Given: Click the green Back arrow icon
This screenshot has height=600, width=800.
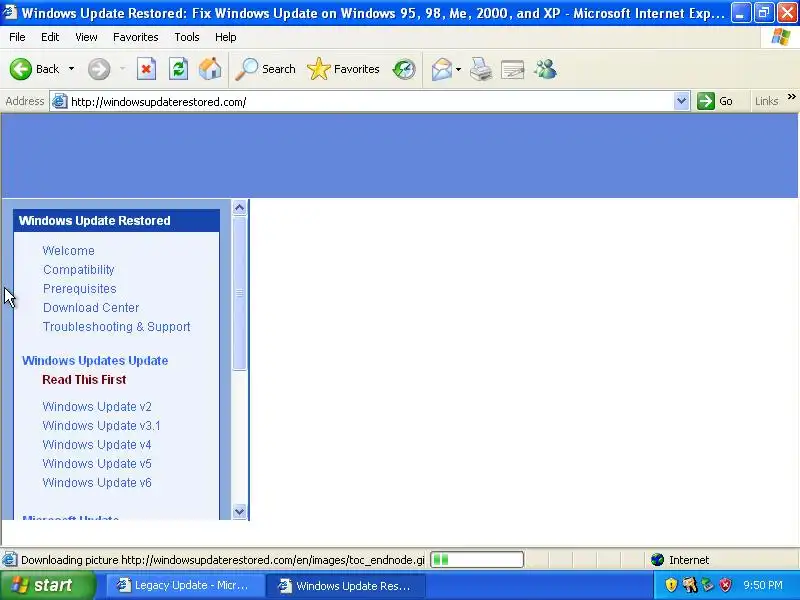Looking at the screenshot, I should click(21, 69).
